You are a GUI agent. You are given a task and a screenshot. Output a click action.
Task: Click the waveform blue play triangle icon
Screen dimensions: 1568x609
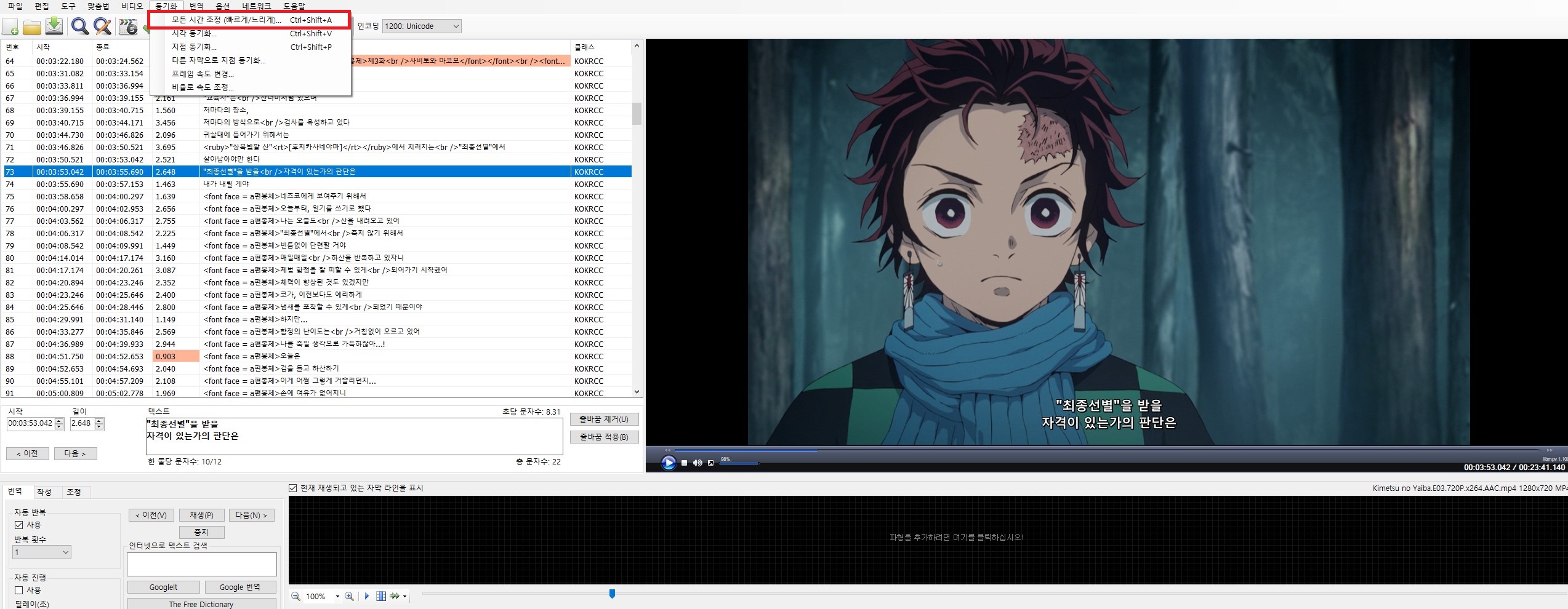tap(367, 596)
